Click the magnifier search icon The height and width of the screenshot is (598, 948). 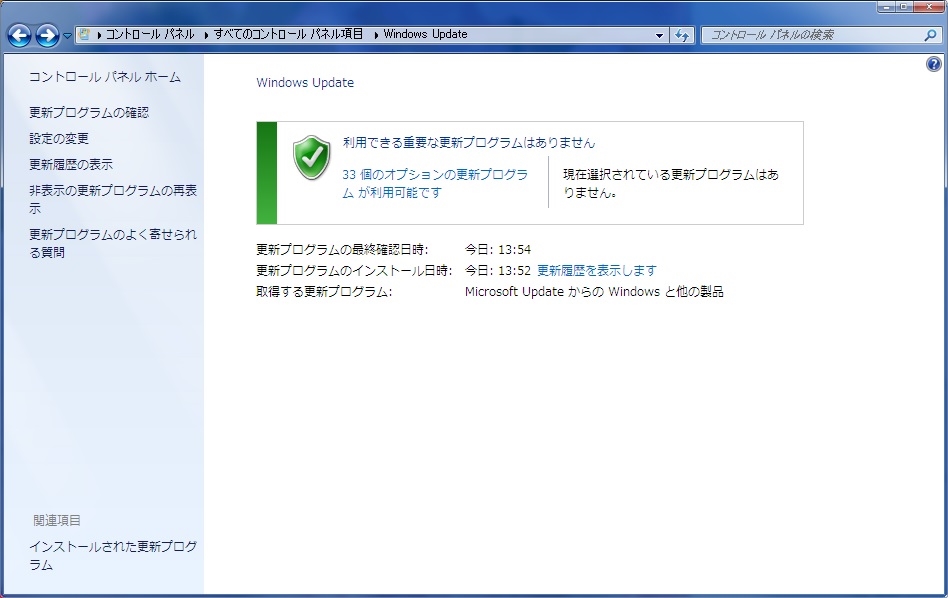click(x=930, y=35)
